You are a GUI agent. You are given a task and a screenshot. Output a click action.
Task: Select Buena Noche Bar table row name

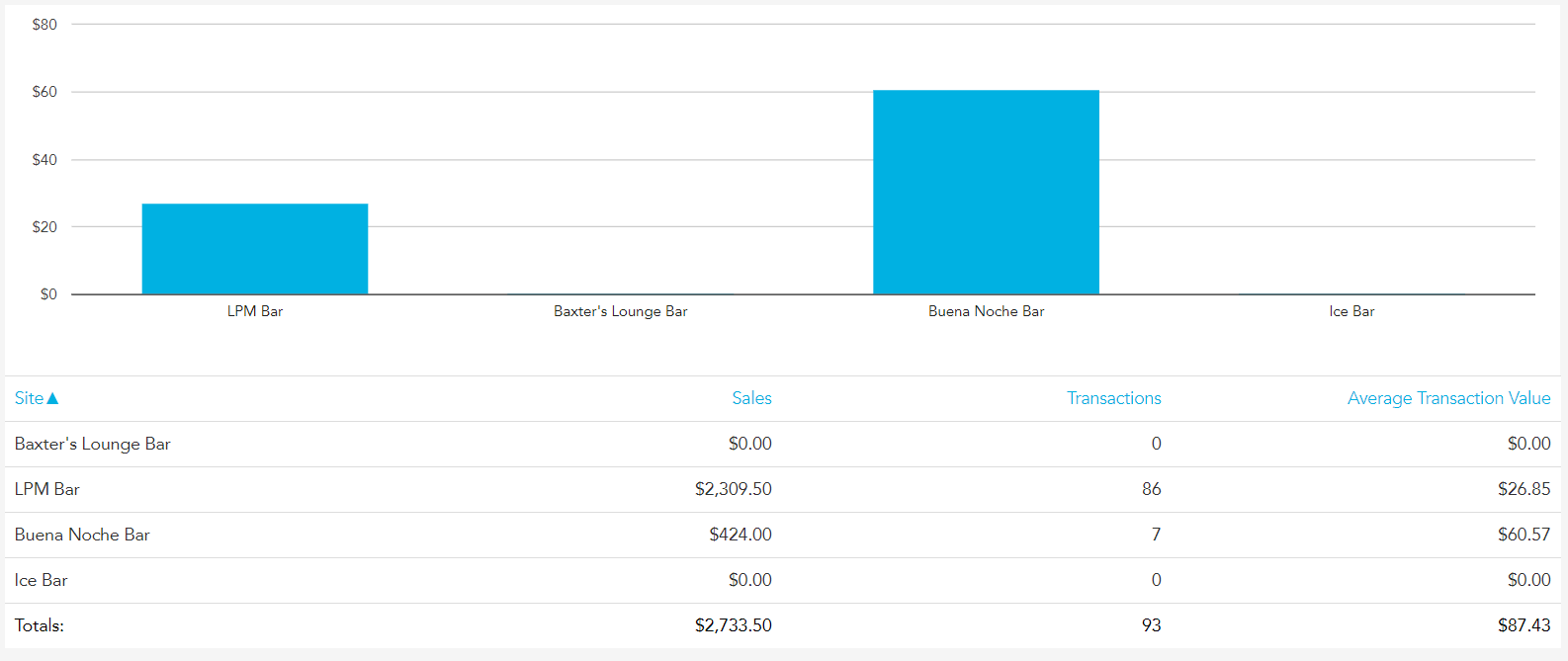click(82, 535)
